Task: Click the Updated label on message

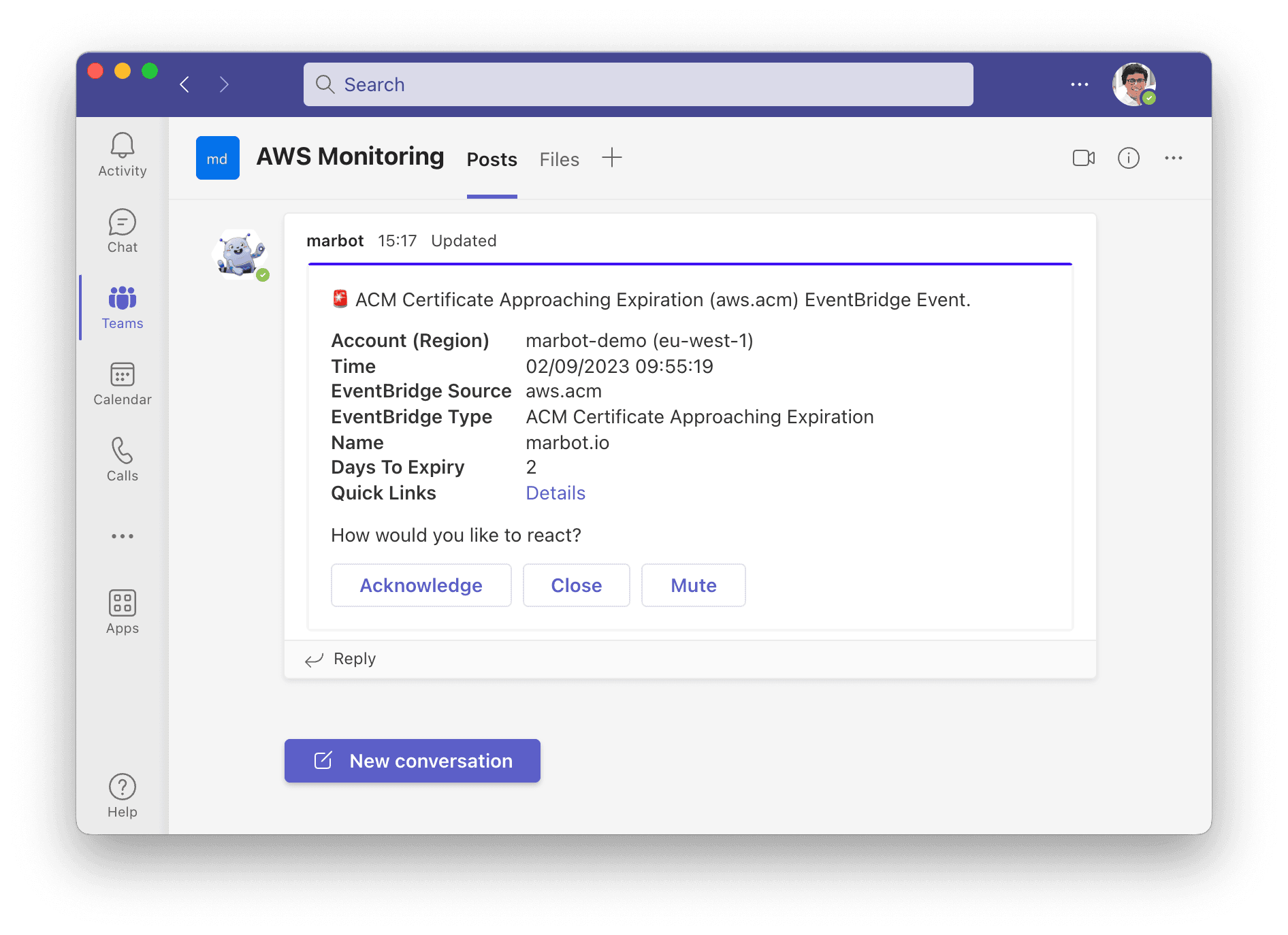Action: 464,241
